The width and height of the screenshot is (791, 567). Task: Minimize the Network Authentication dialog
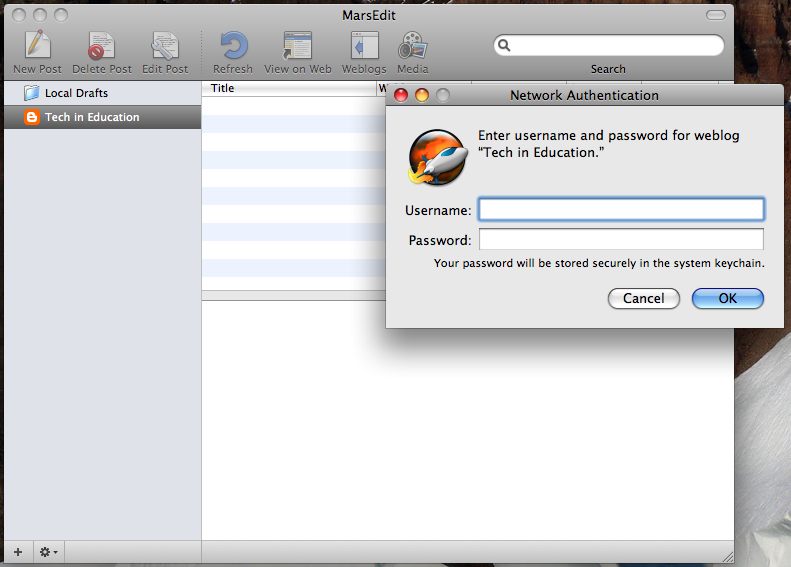(x=422, y=95)
